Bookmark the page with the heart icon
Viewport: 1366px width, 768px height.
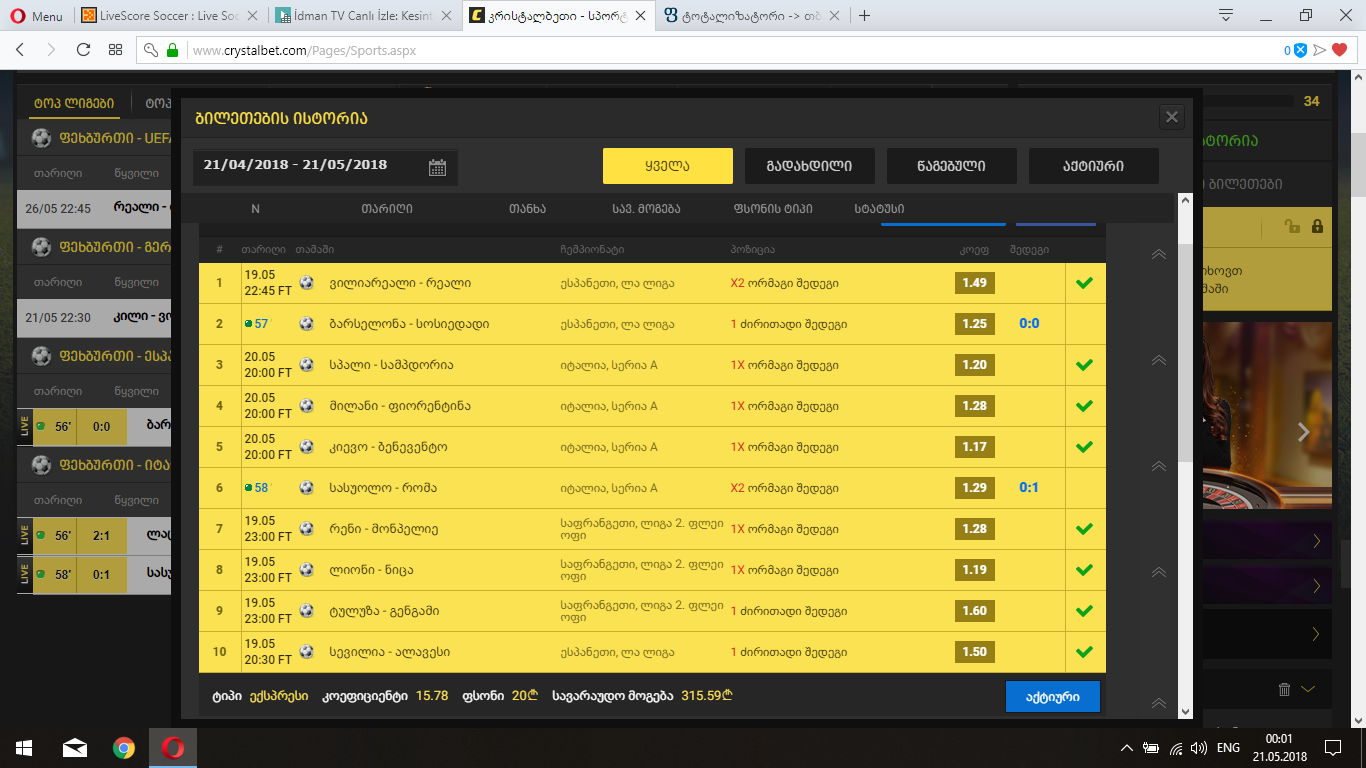pos(1340,50)
